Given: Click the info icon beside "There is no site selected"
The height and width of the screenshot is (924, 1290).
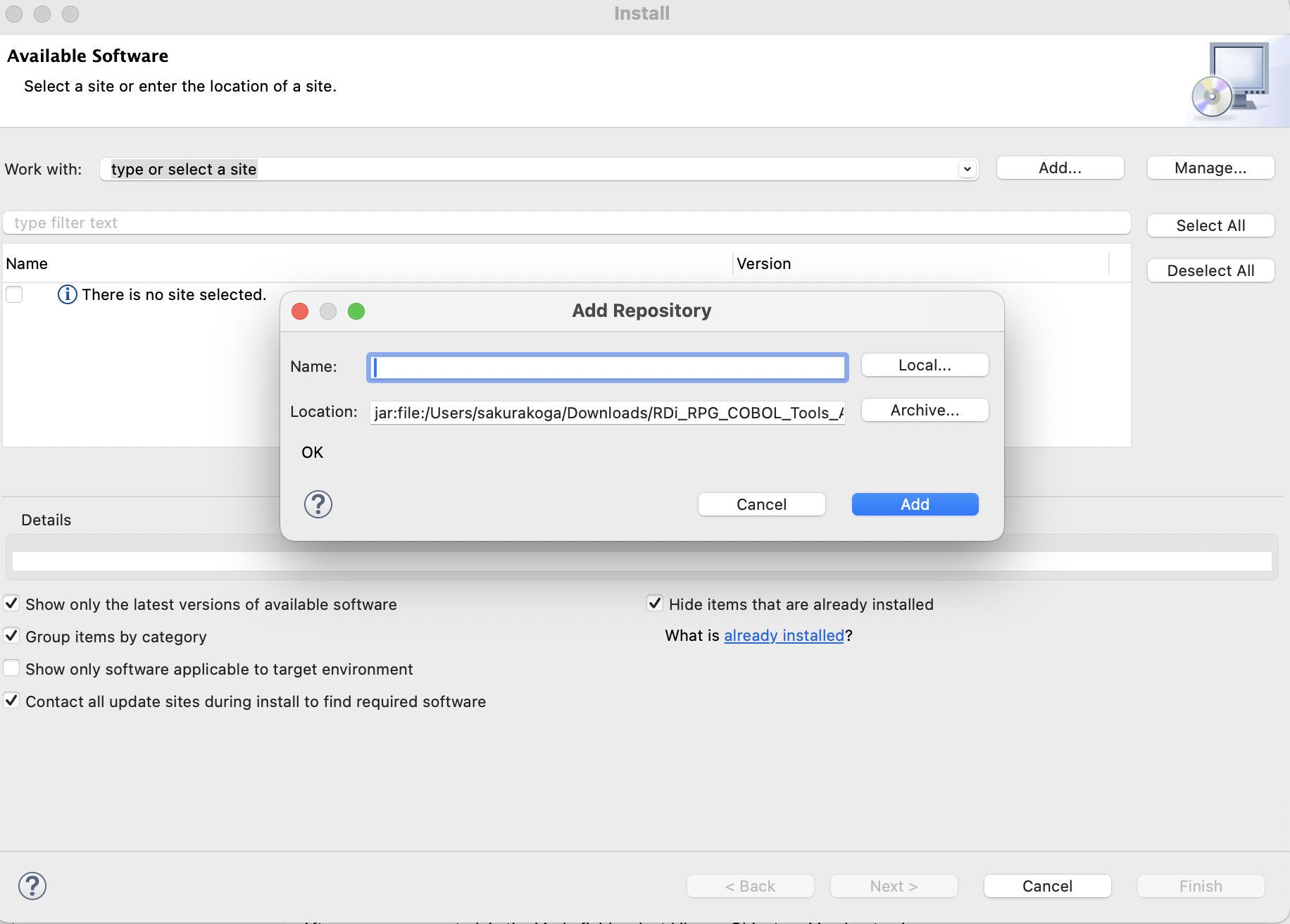Looking at the screenshot, I should click(67, 294).
